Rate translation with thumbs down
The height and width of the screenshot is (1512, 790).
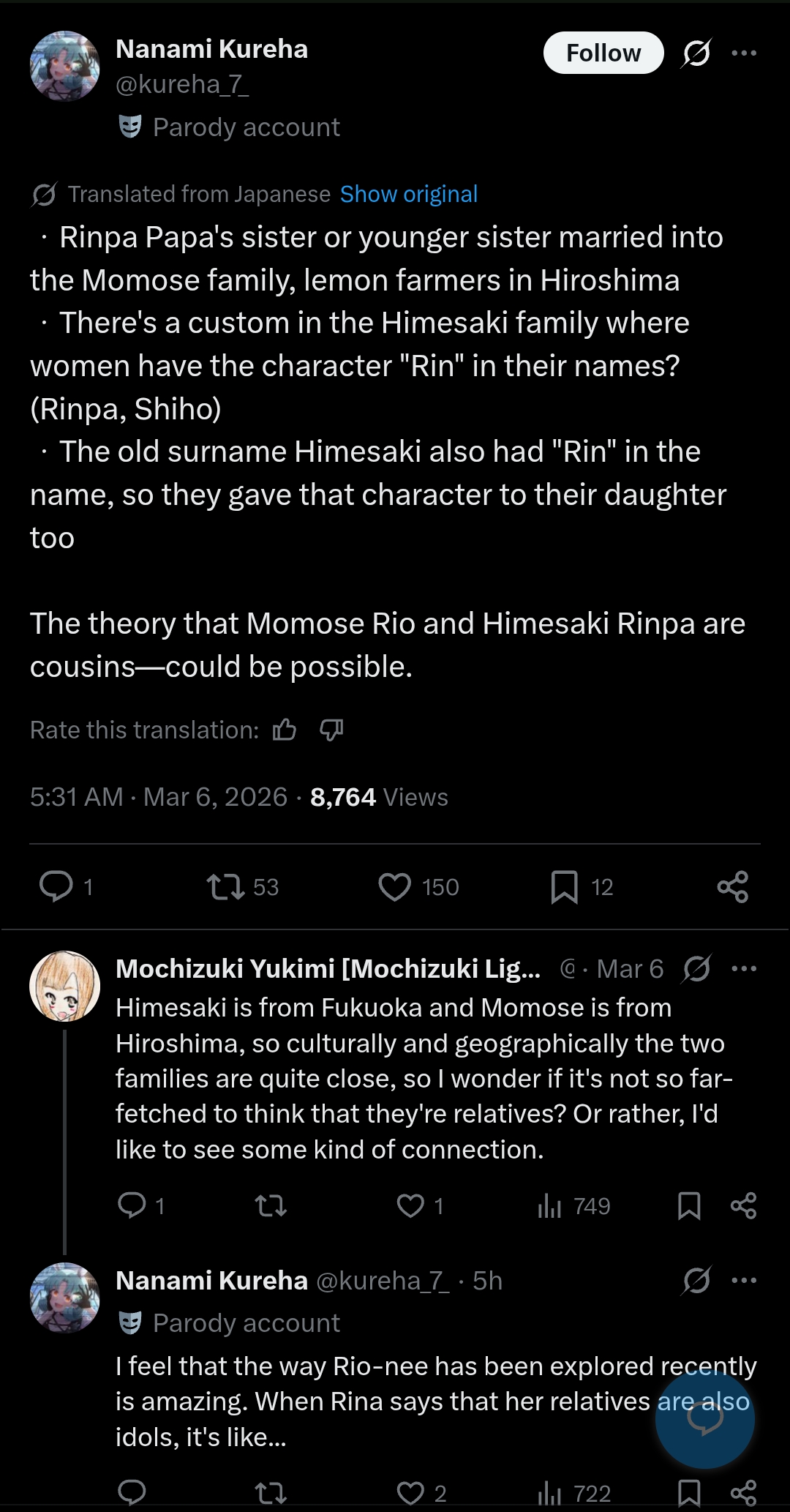[331, 730]
